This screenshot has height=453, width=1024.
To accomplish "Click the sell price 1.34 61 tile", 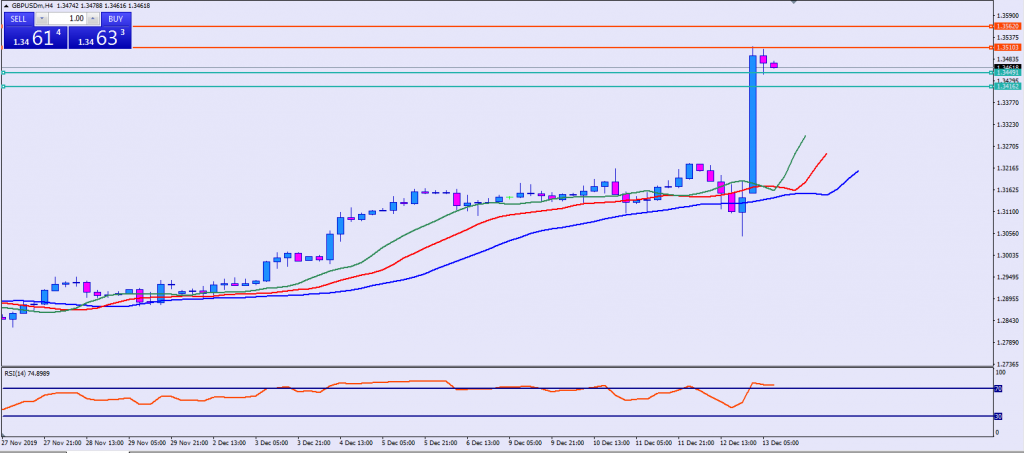I will 33,38.
